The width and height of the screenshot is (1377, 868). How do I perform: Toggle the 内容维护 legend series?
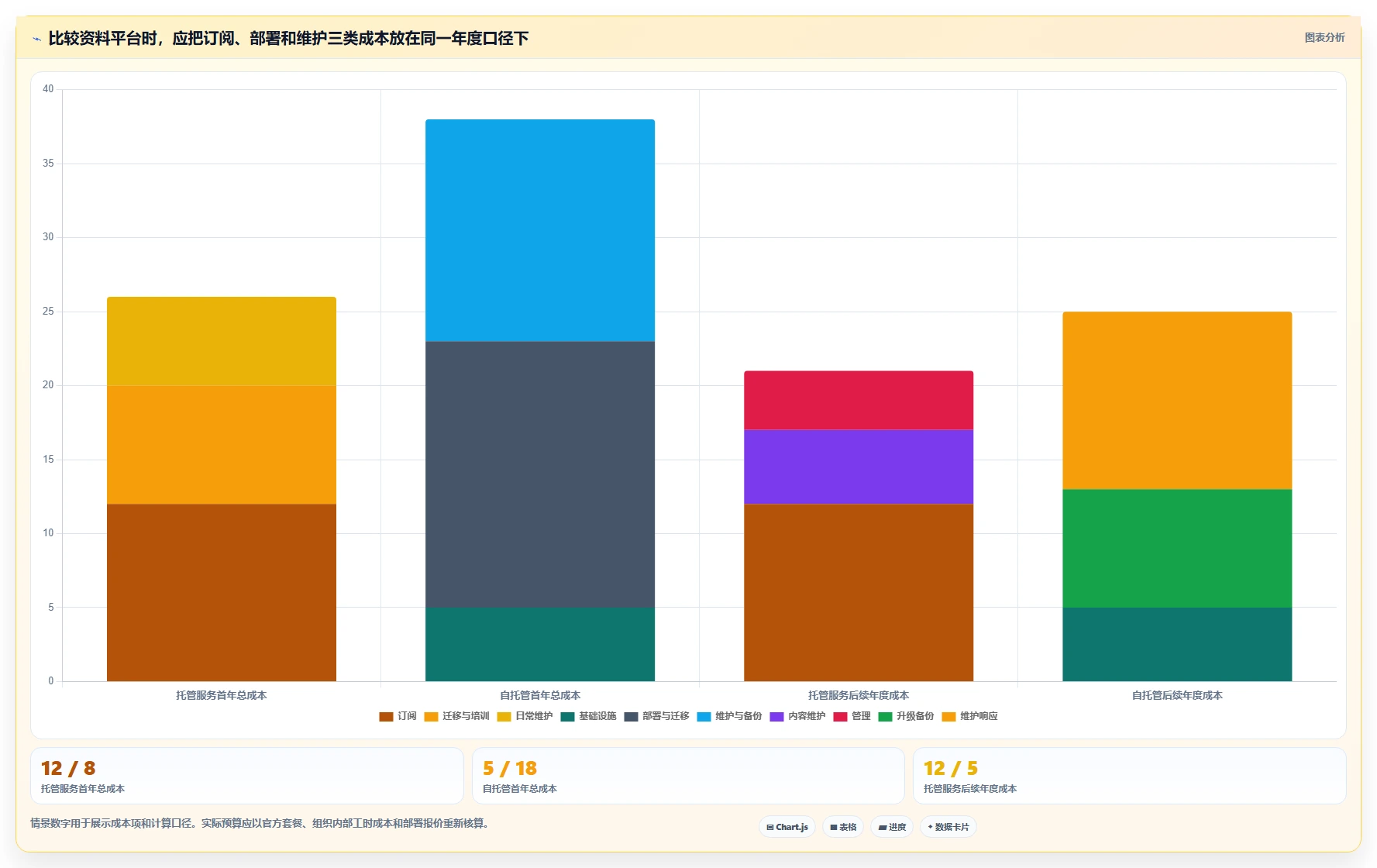797,716
